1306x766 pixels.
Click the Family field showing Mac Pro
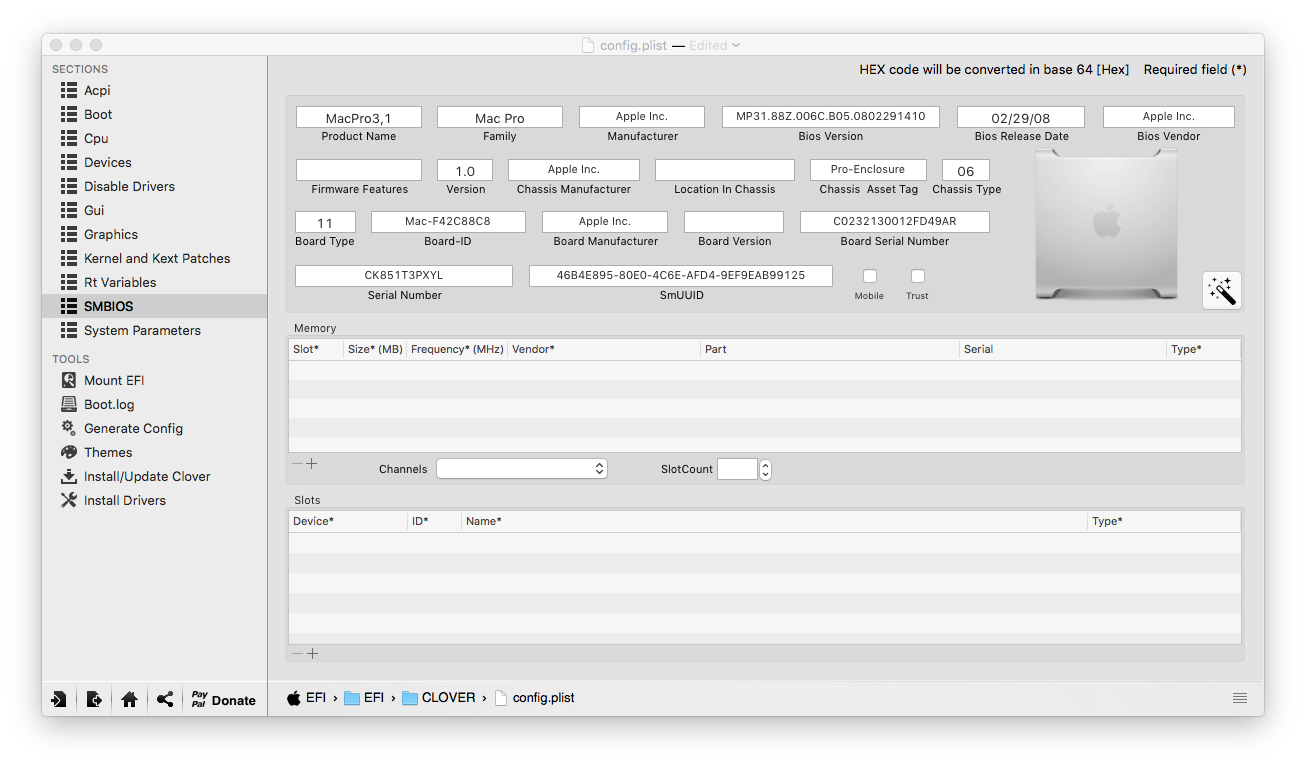pyautogui.click(x=500, y=117)
